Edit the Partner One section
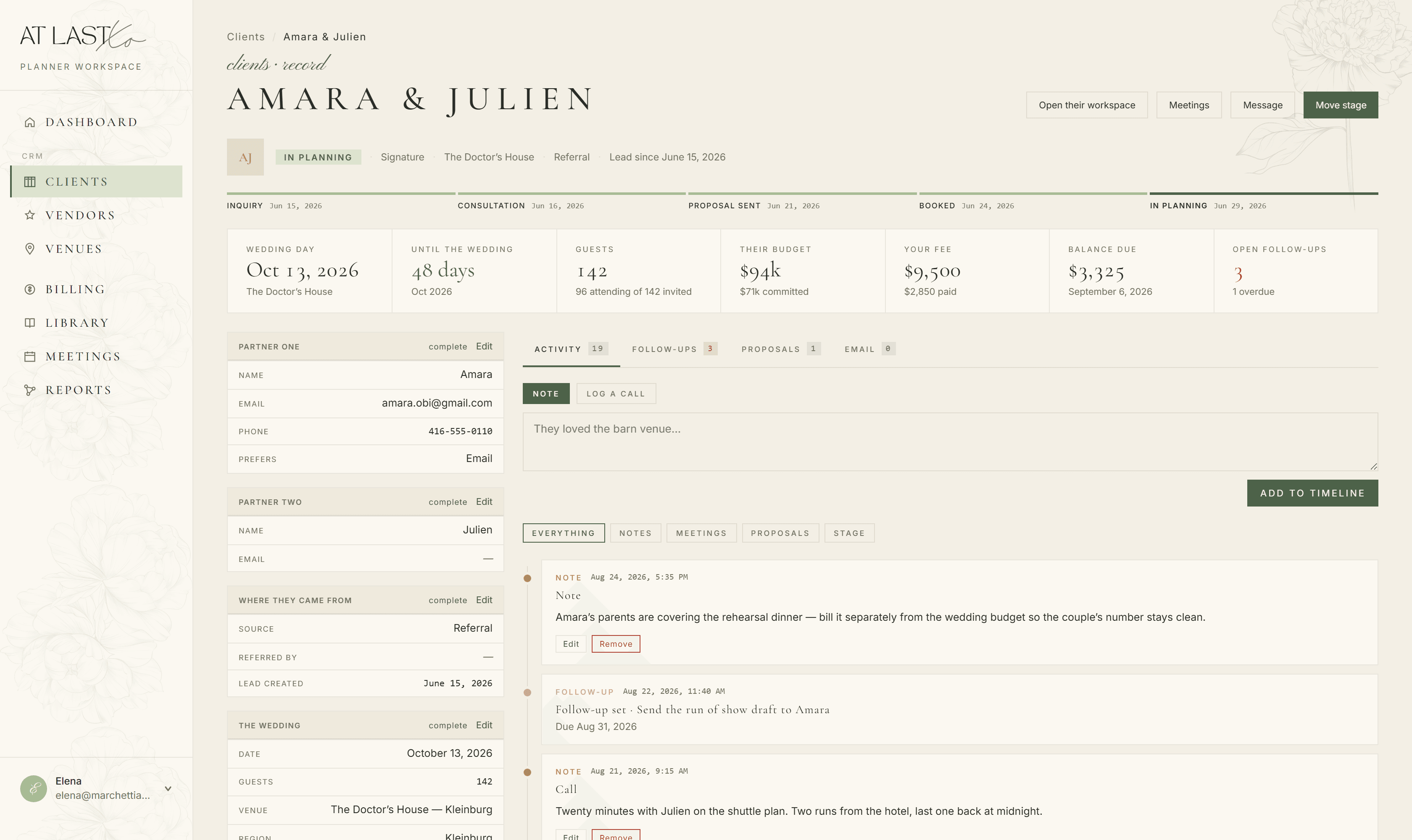Image resolution: width=1412 pixels, height=840 pixels. tap(484, 346)
